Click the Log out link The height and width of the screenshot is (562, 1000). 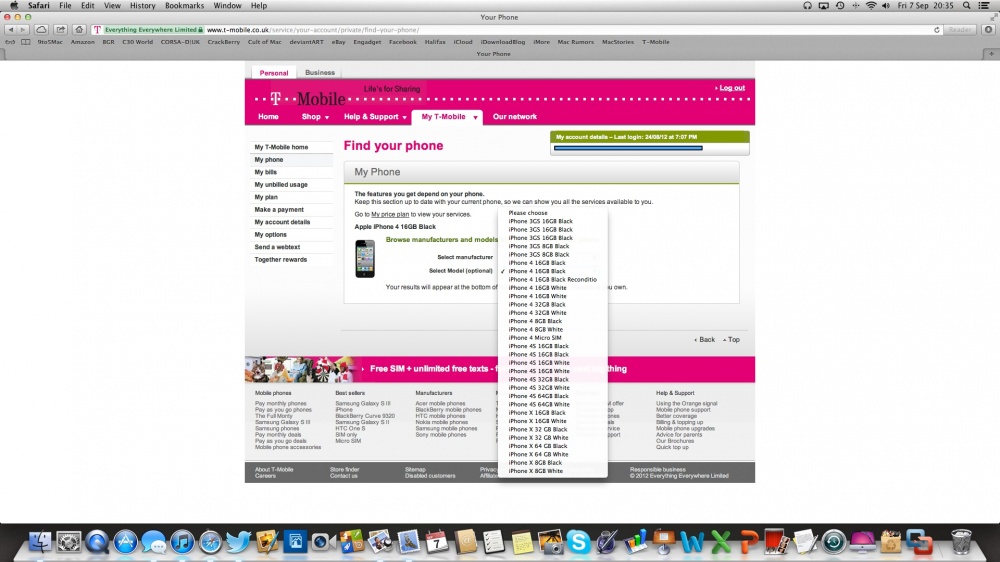point(731,88)
